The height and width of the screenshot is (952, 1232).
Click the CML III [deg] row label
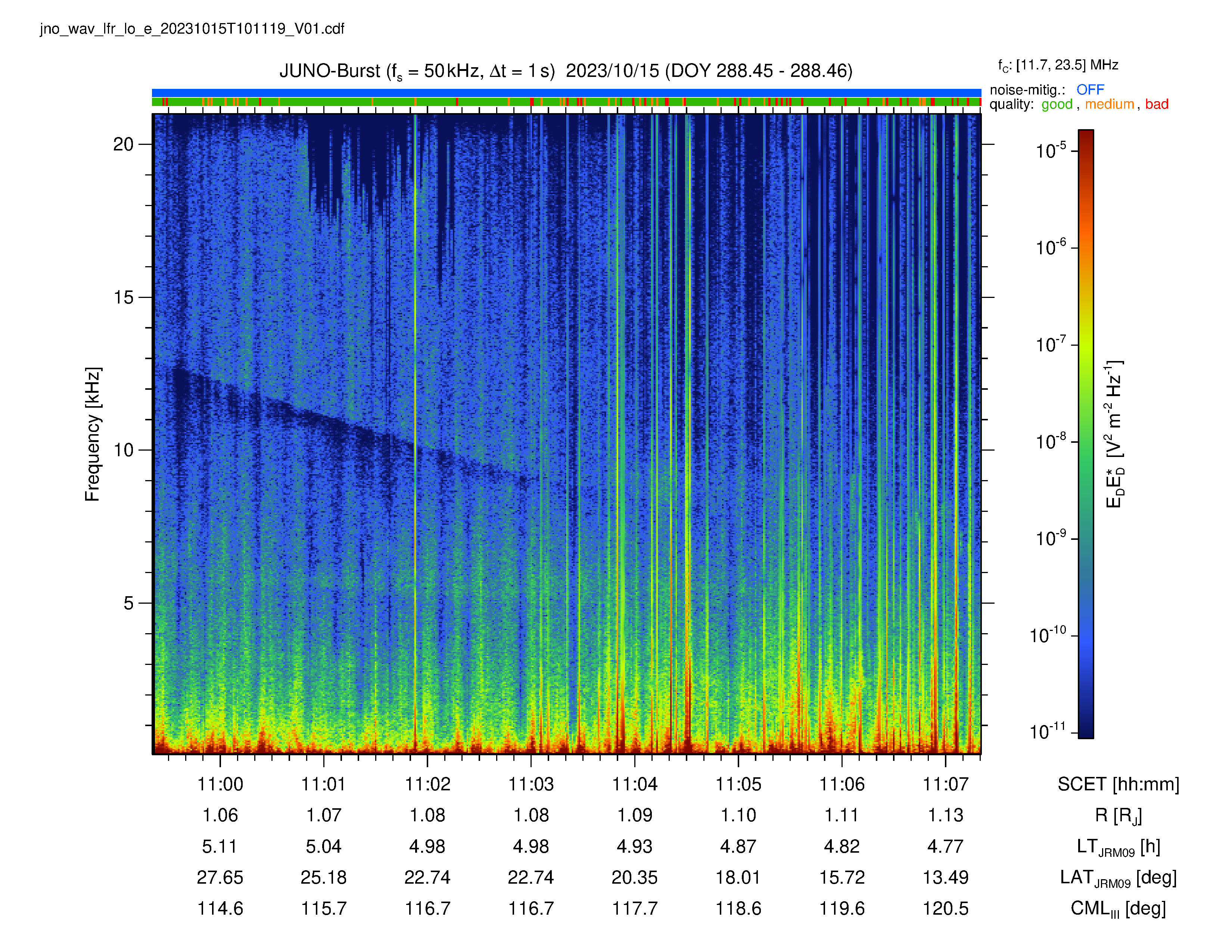[x=1118, y=909]
